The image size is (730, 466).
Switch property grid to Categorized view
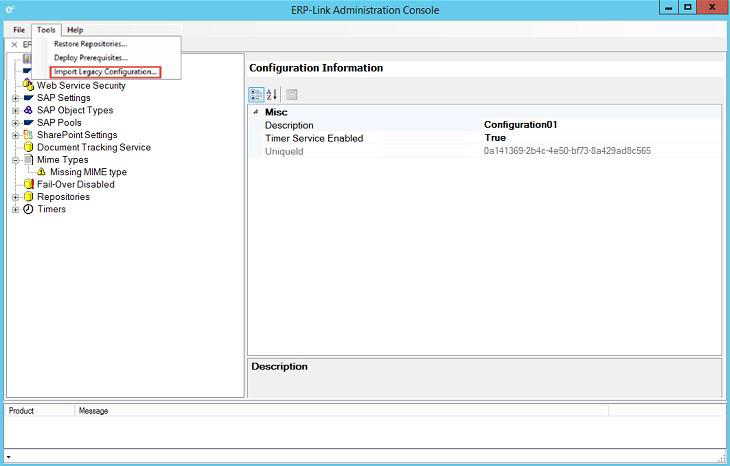tap(256, 95)
